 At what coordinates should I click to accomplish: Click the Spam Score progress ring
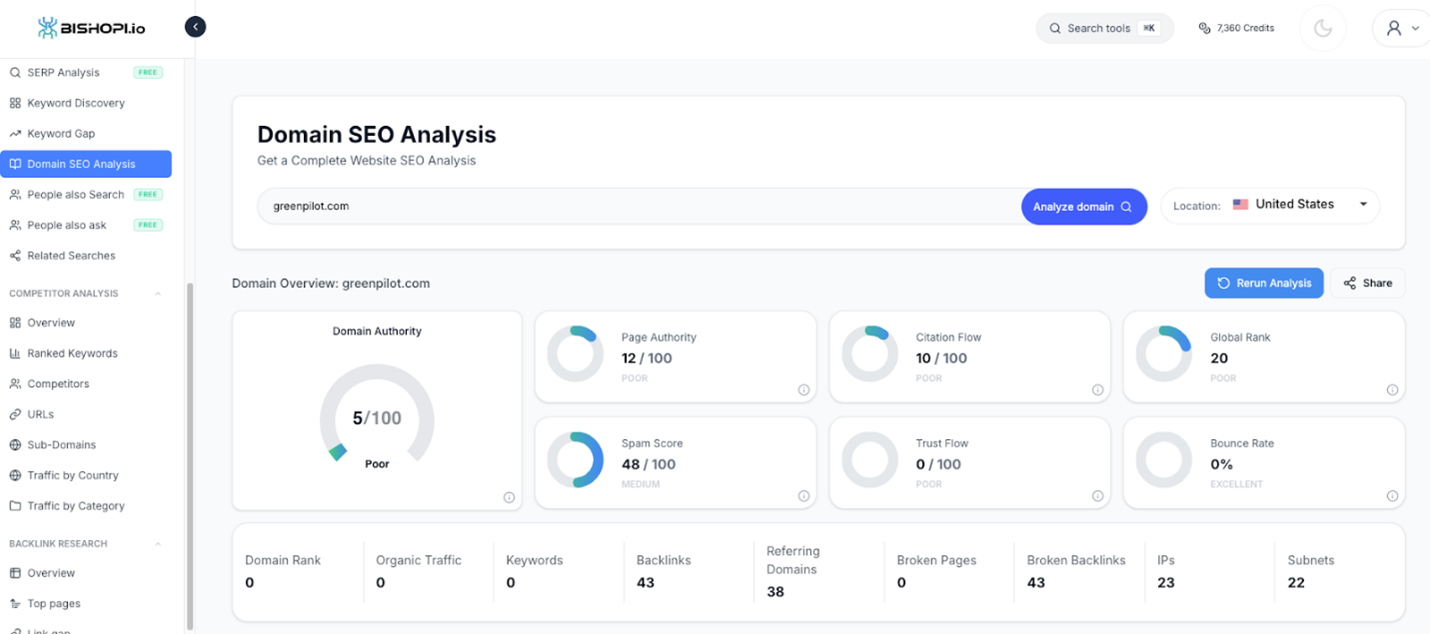(575, 461)
